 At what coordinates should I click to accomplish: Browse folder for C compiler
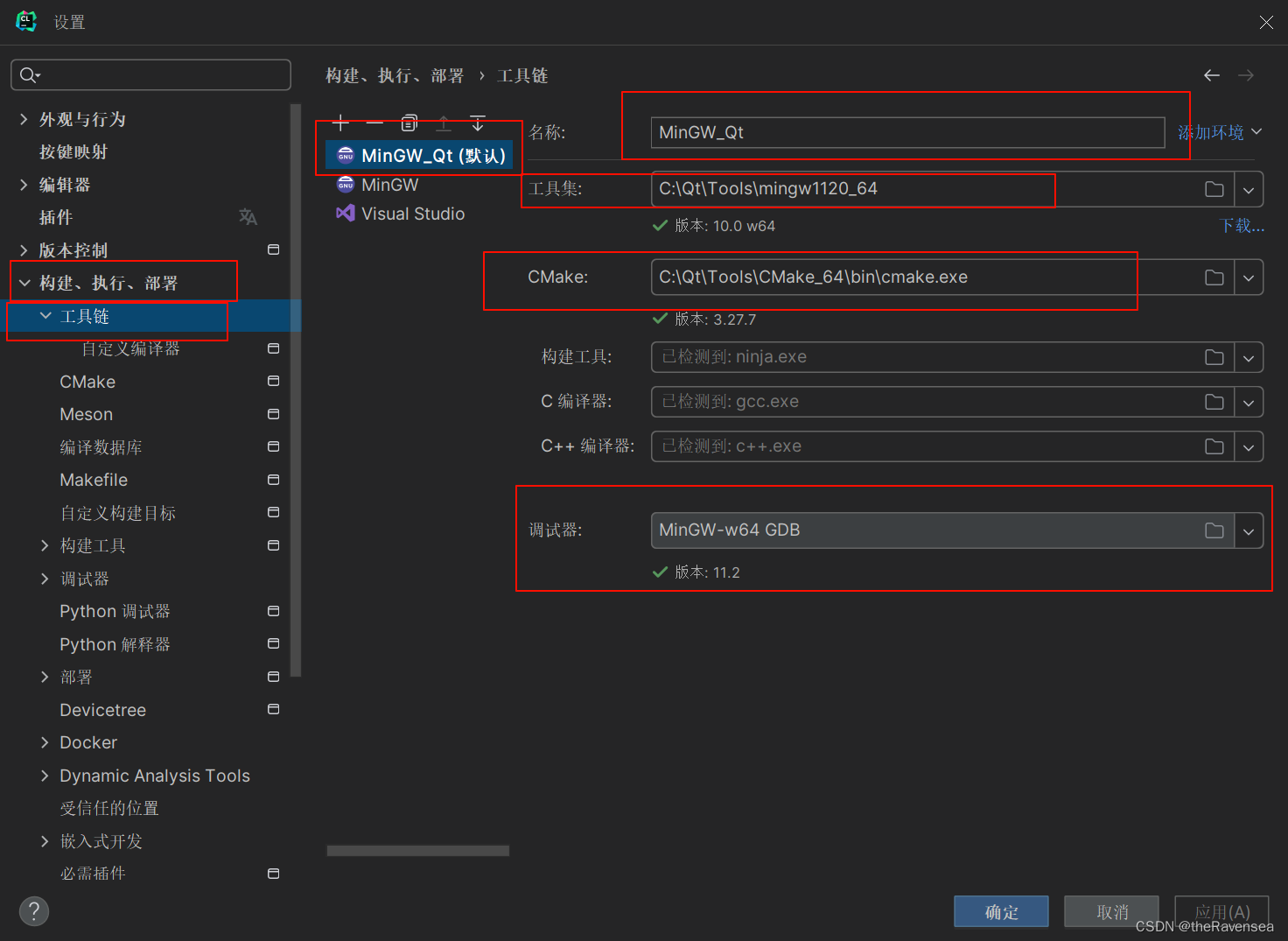(x=1214, y=402)
